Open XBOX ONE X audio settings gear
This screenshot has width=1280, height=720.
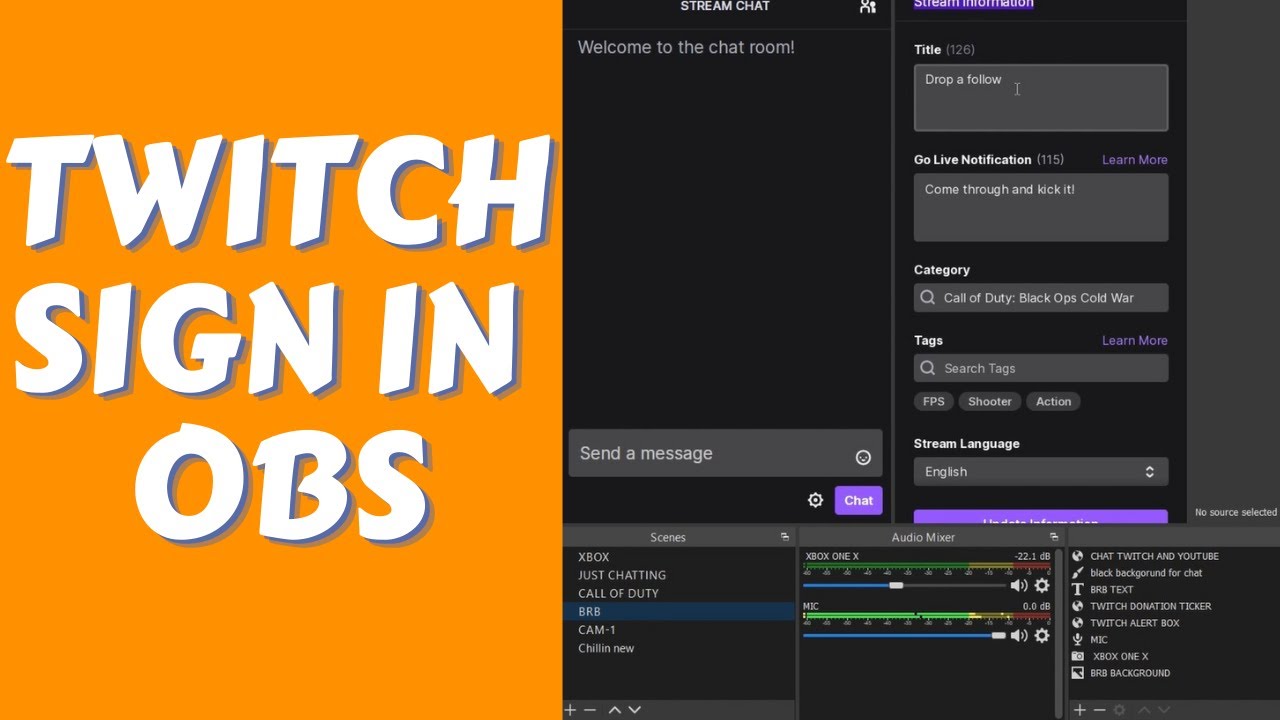pos(1042,585)
